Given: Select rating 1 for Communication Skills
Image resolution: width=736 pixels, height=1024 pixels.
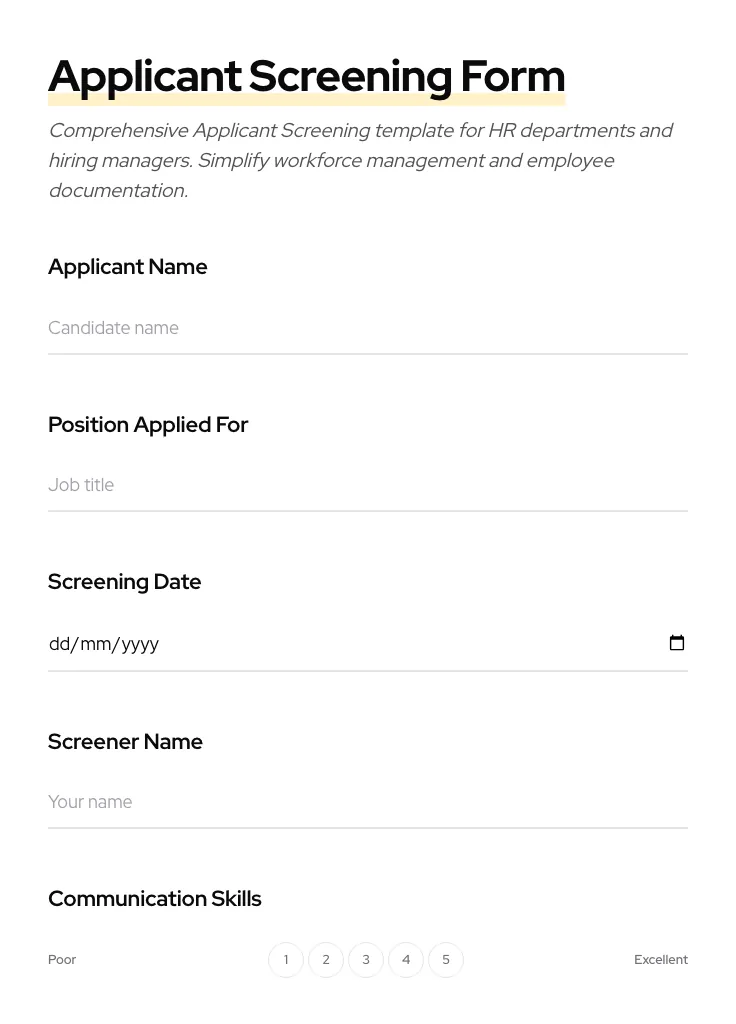Looking at the screenshot, I should coord(286,959).
